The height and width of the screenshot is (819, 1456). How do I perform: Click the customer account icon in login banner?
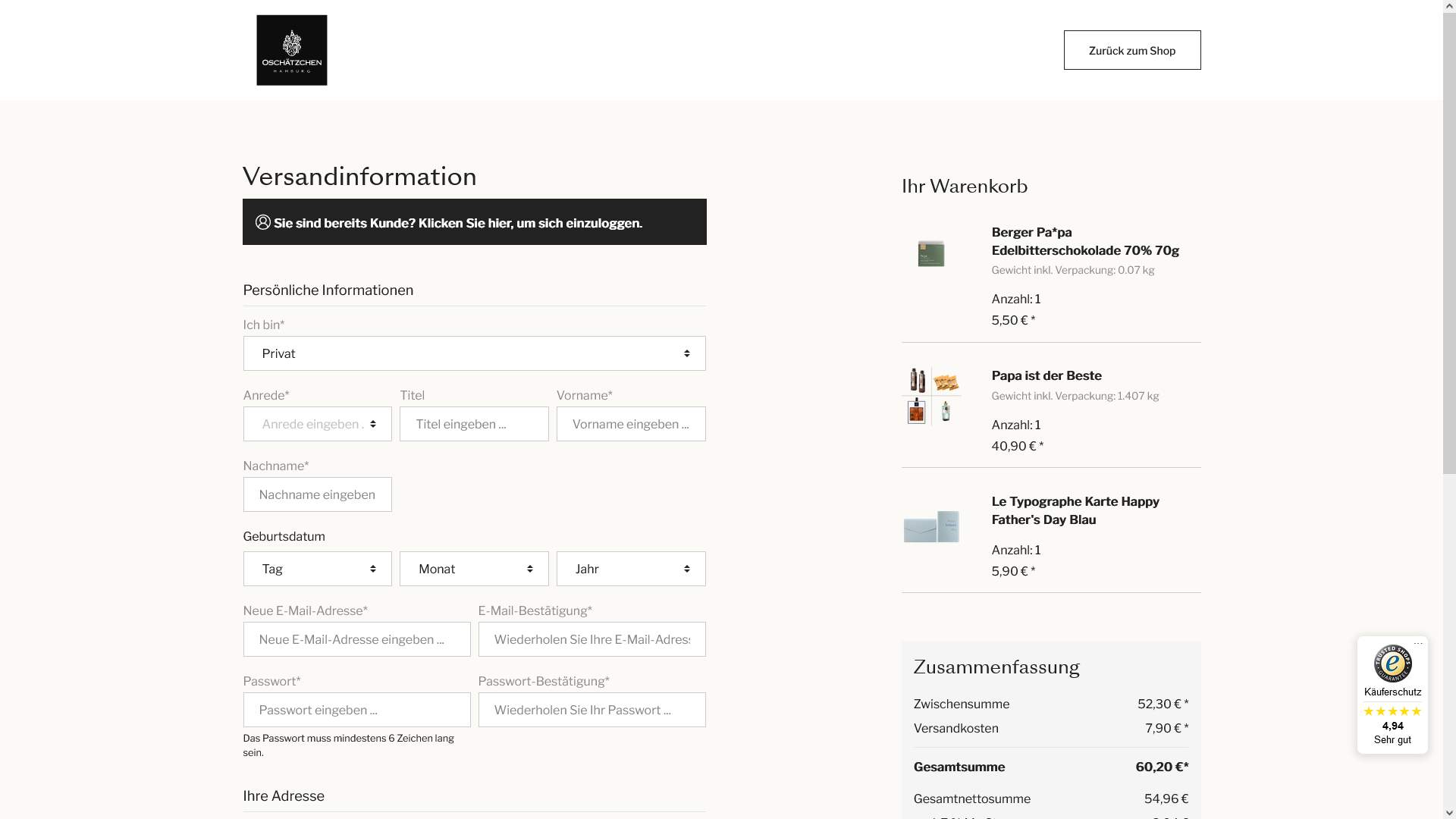(263, 222)
